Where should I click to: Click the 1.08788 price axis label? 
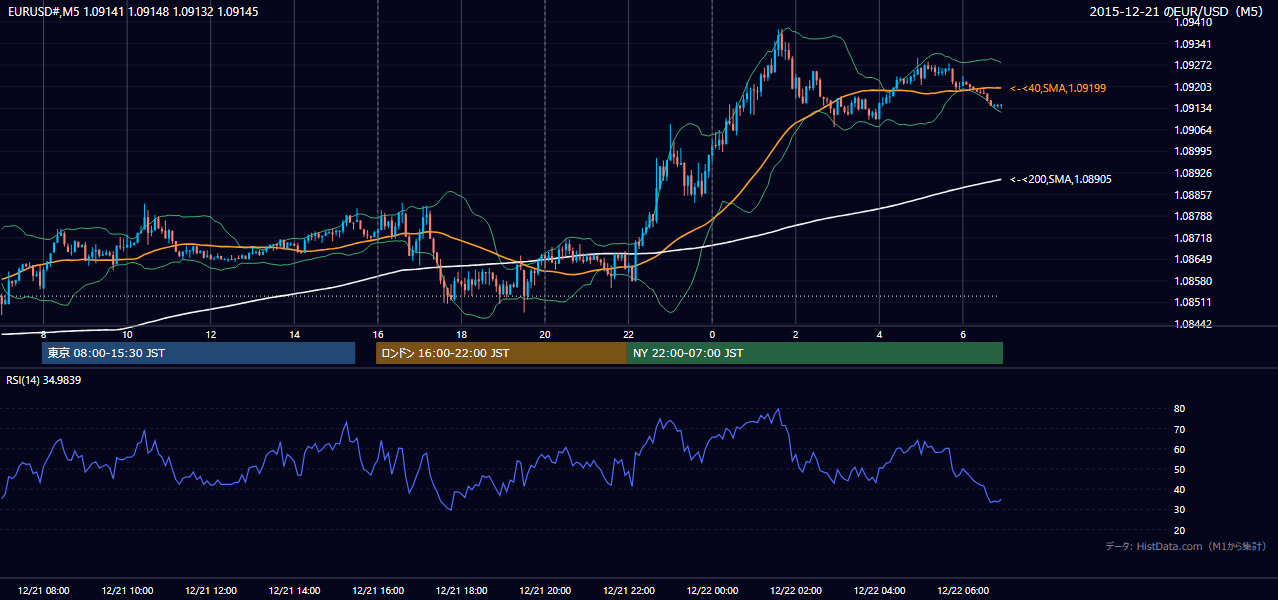click(x=1193, y=216)
